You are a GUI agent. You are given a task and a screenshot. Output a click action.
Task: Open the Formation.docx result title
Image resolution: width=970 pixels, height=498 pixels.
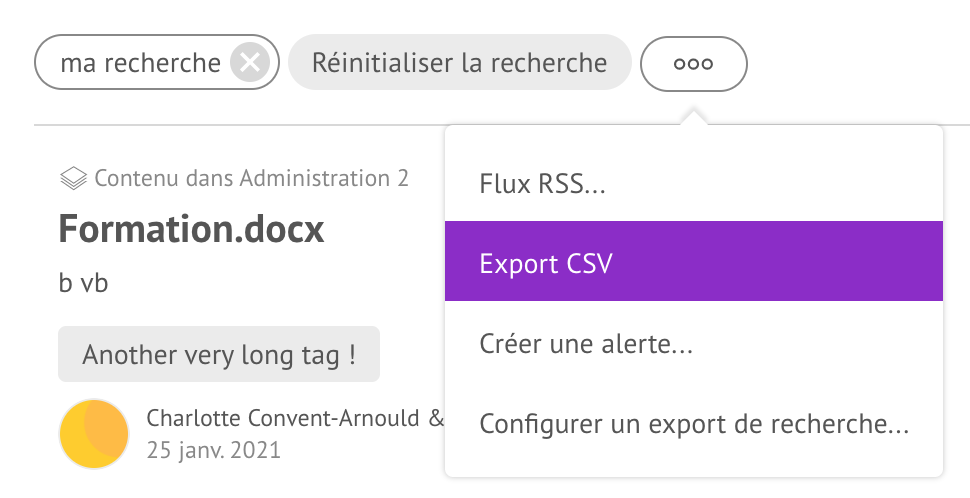tap(191, 229)
